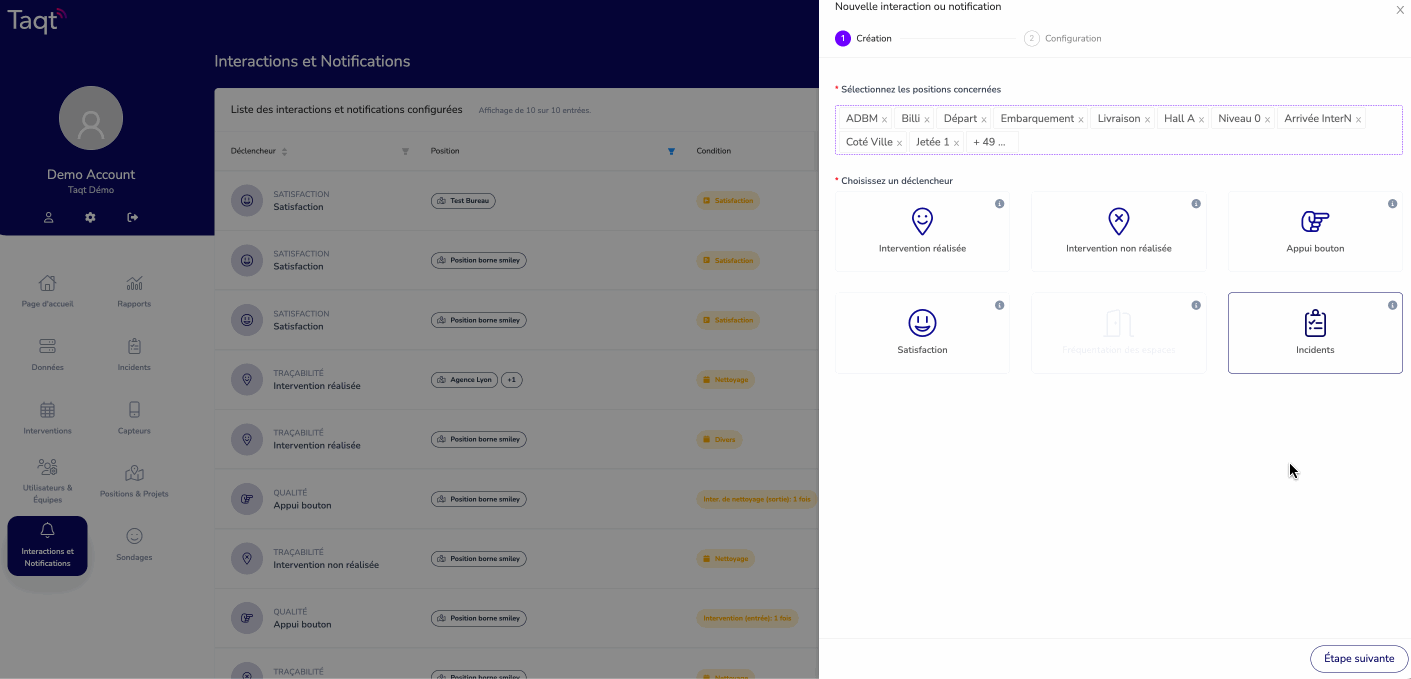Open the Rapports section
Viewport: 1411px width, 679px height.
coord(134,291)
